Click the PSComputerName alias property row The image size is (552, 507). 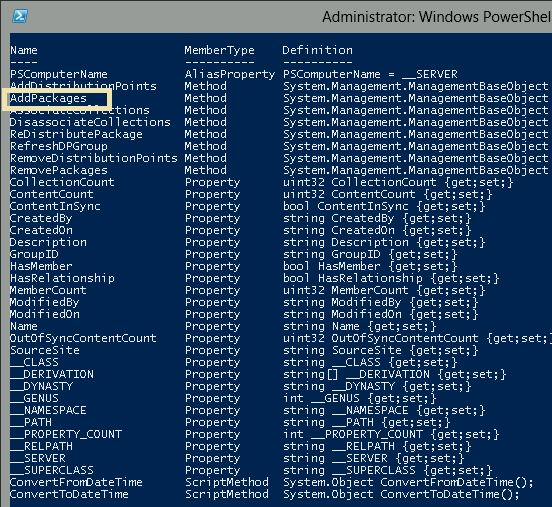pos(234,74)
